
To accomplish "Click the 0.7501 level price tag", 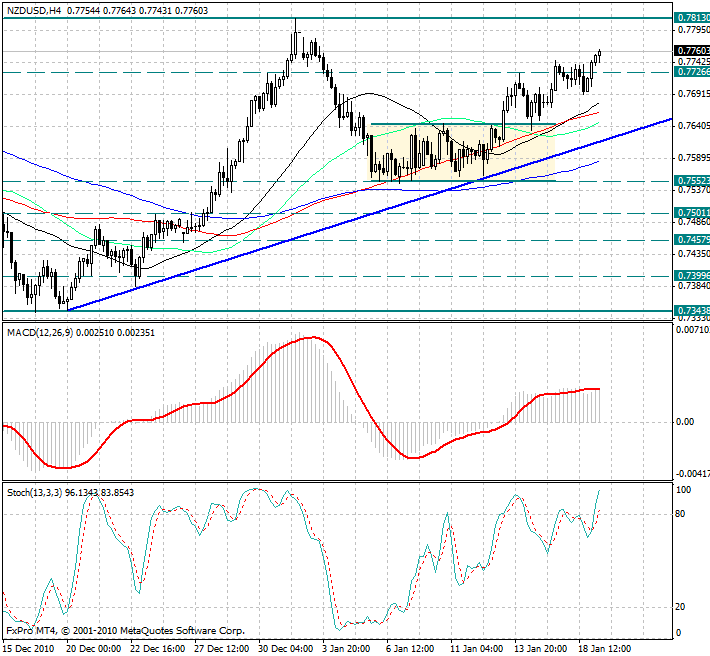I will click(x=692, y=213).
